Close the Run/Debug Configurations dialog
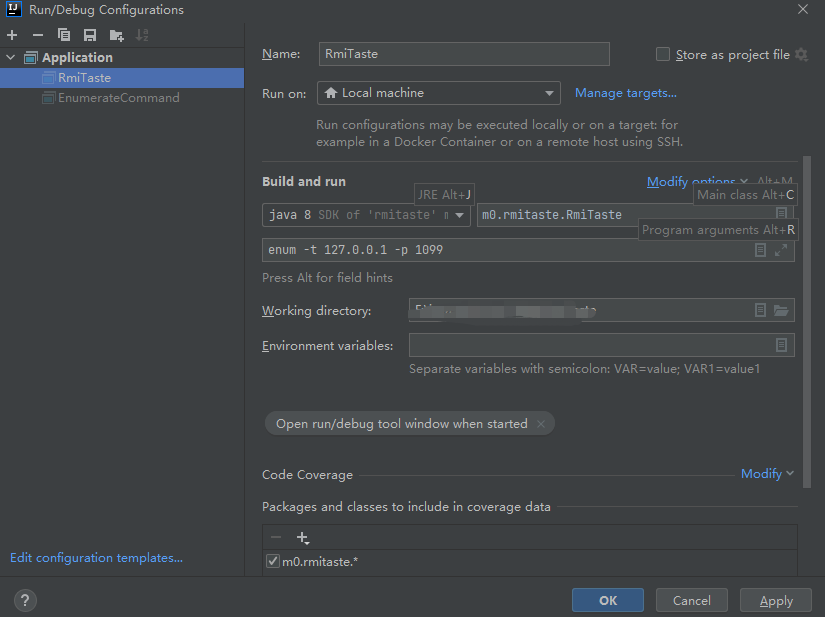 coord(803,9)
